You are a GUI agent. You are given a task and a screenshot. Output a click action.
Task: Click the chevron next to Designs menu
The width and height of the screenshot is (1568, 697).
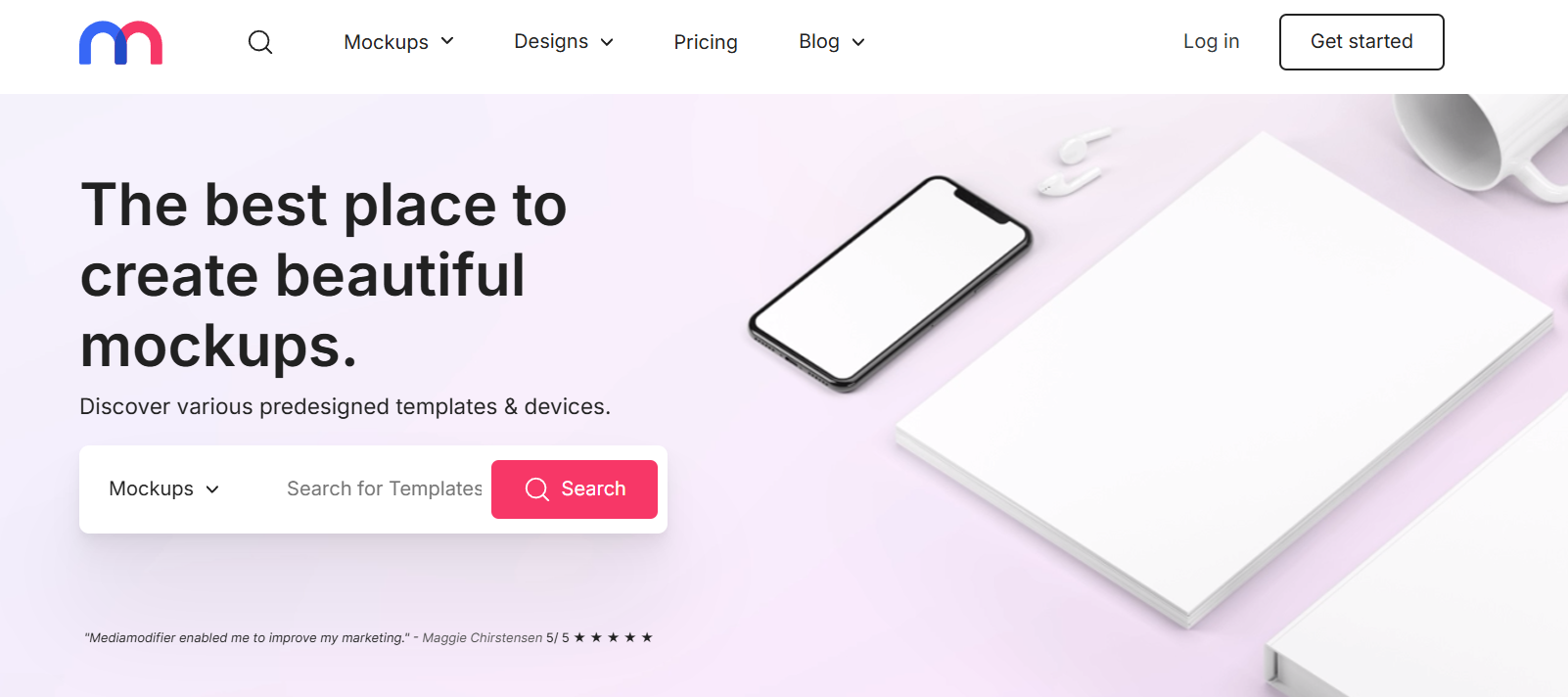(607, 42)
